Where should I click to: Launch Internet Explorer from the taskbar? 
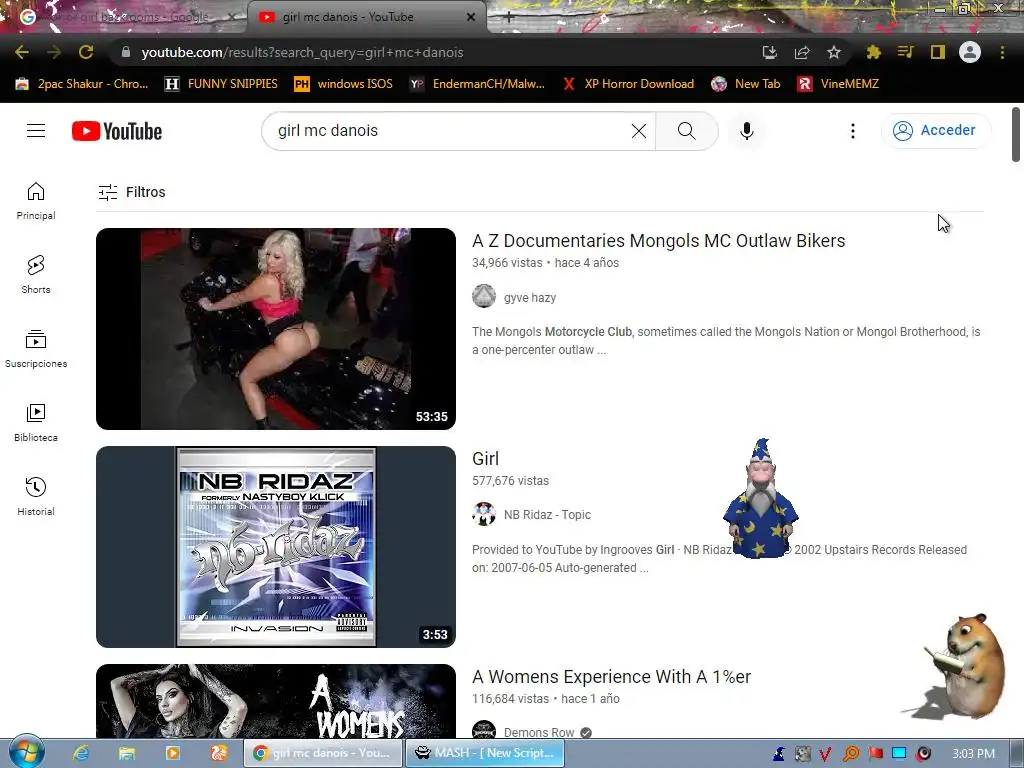[x=81, y=753]
